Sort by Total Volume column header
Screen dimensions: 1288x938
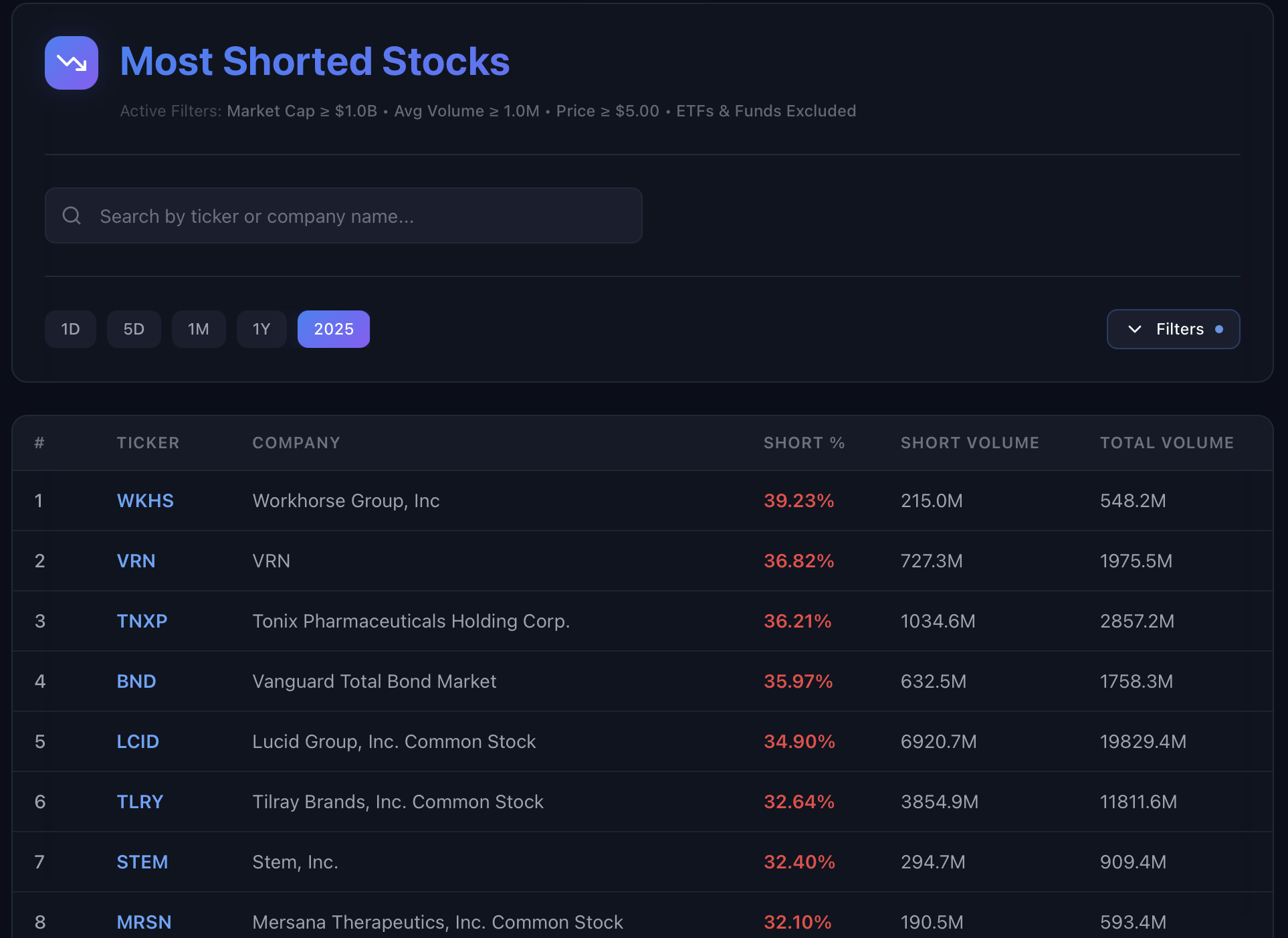1166,443
